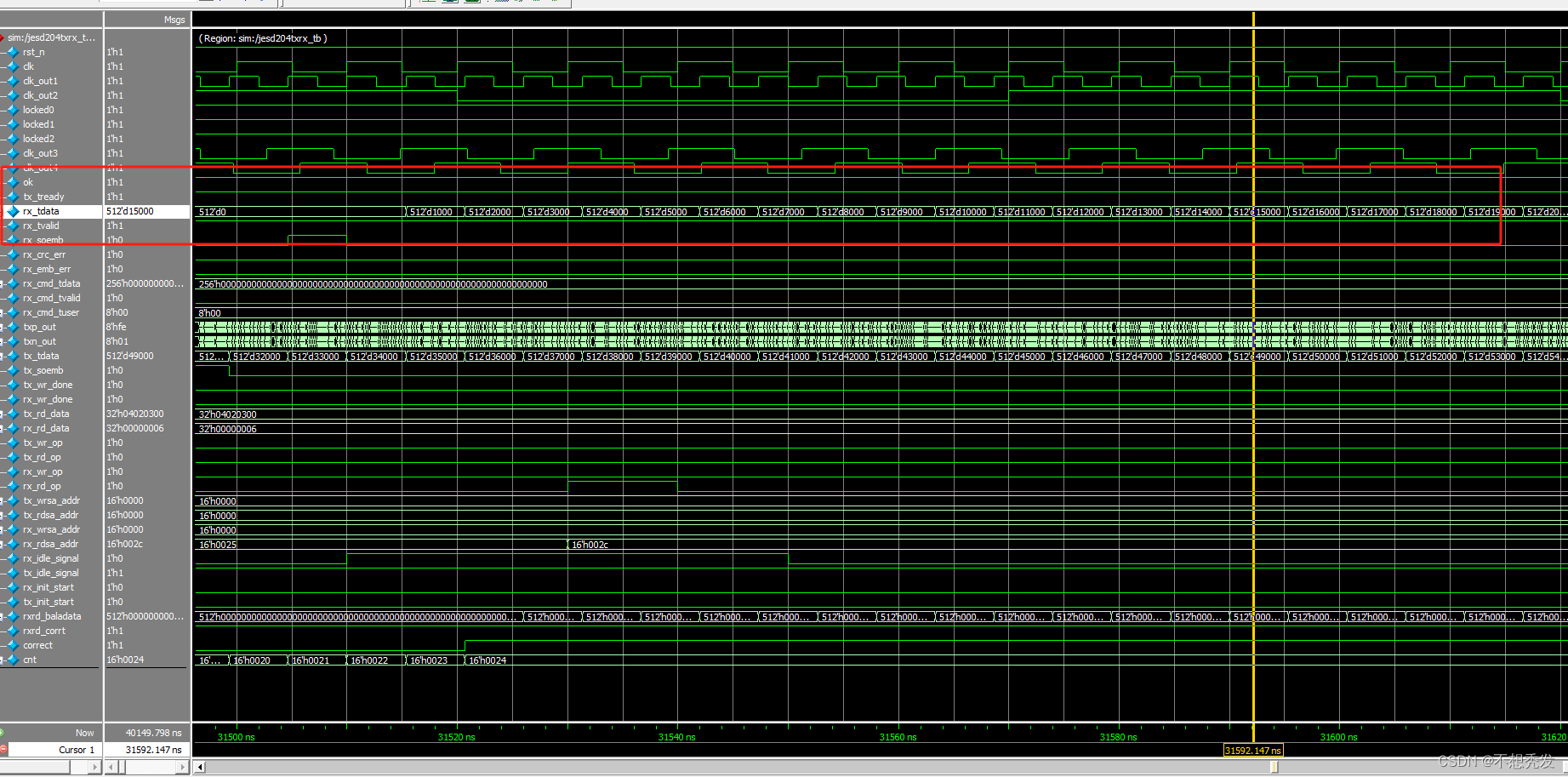The image size is (1568, 777).
Task: Click the diamond icon beside rst_n
Action: (x=14, y=52)
